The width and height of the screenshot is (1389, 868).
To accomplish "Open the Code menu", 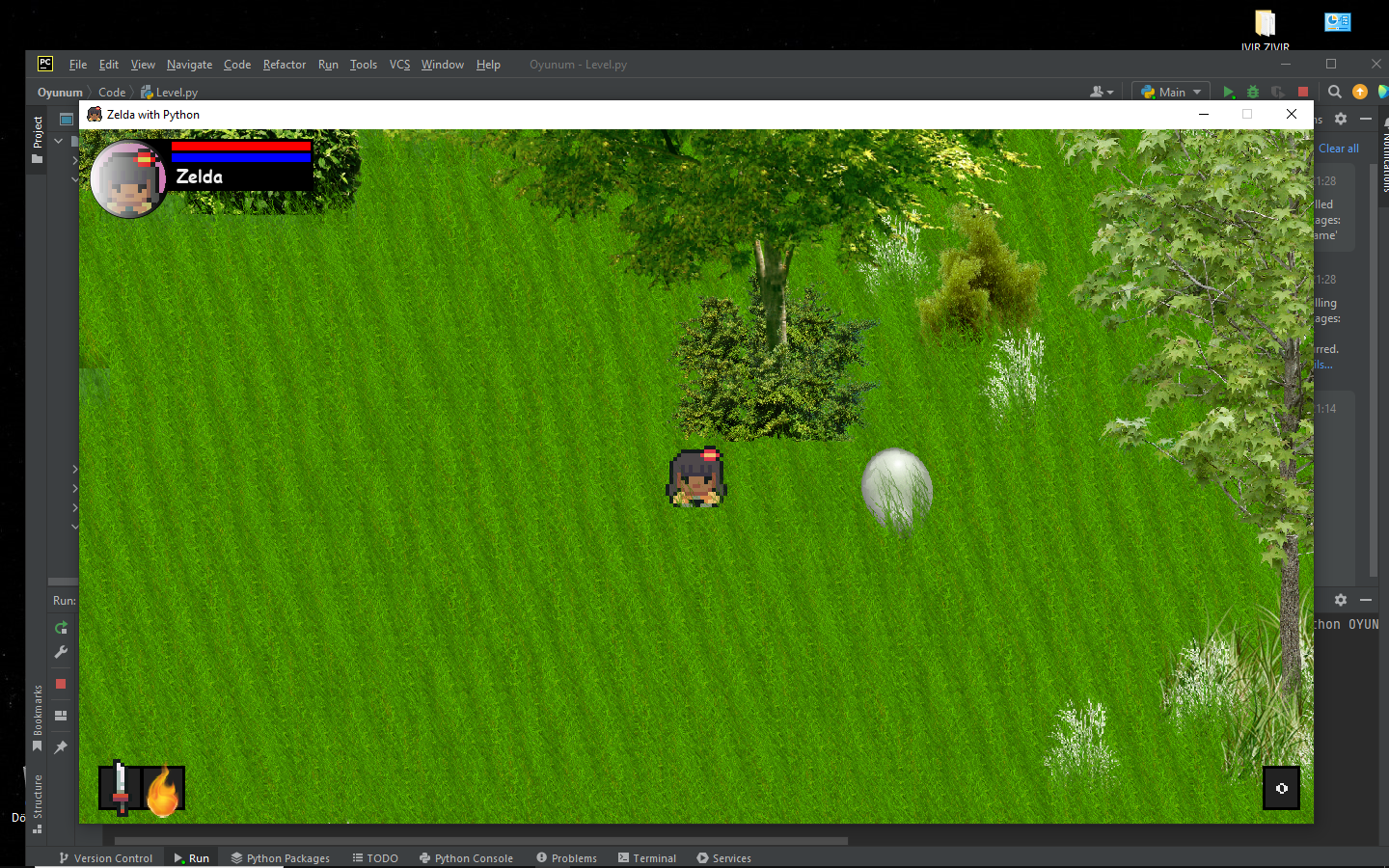I will click(x=237, y=65).
